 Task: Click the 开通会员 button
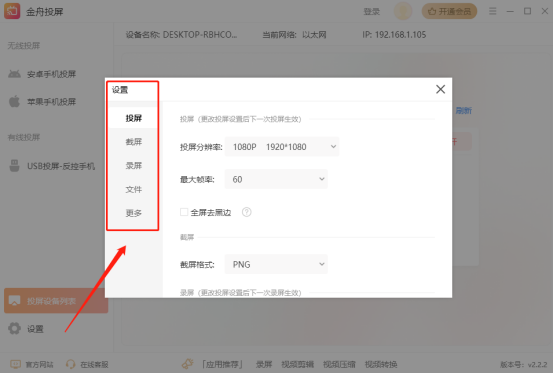(449, 11)
